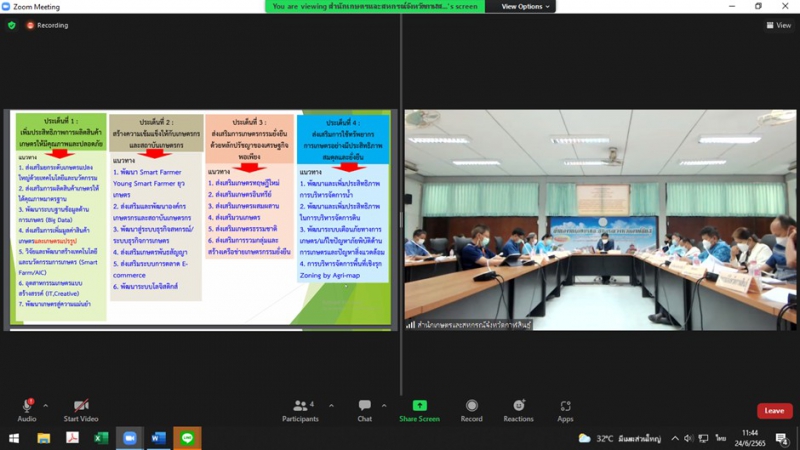Open the Chat panel
Viewport: 800px width, 450px height.
point(364,408)
